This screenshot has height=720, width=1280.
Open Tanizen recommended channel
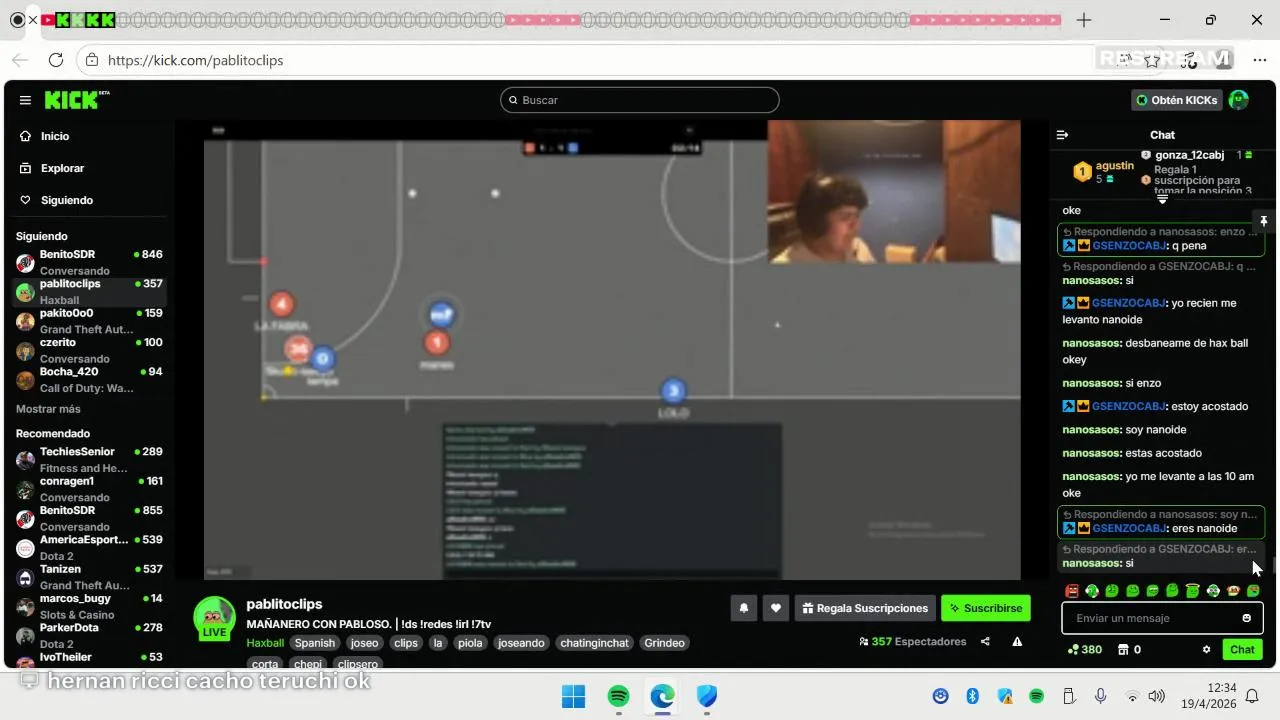tap(89, 576)
